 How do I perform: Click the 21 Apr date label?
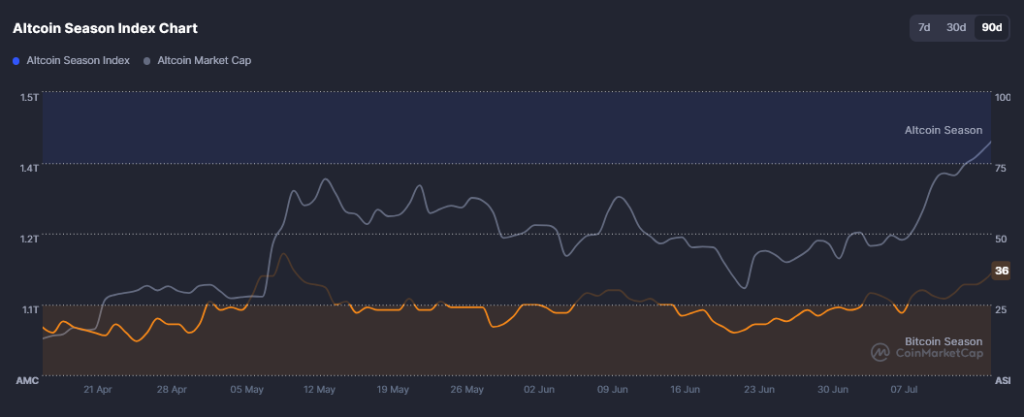tap(99, 390)
